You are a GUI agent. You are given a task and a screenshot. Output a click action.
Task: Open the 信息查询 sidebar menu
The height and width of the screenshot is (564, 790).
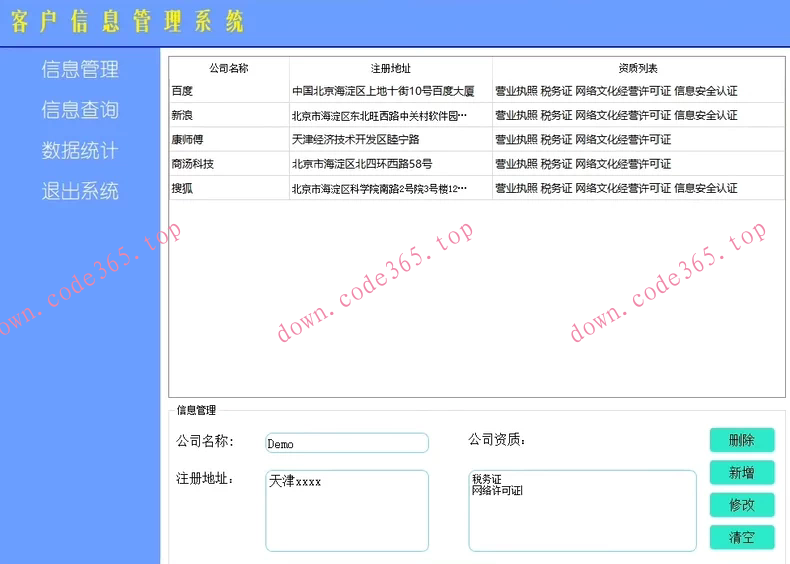pos(80,110)
